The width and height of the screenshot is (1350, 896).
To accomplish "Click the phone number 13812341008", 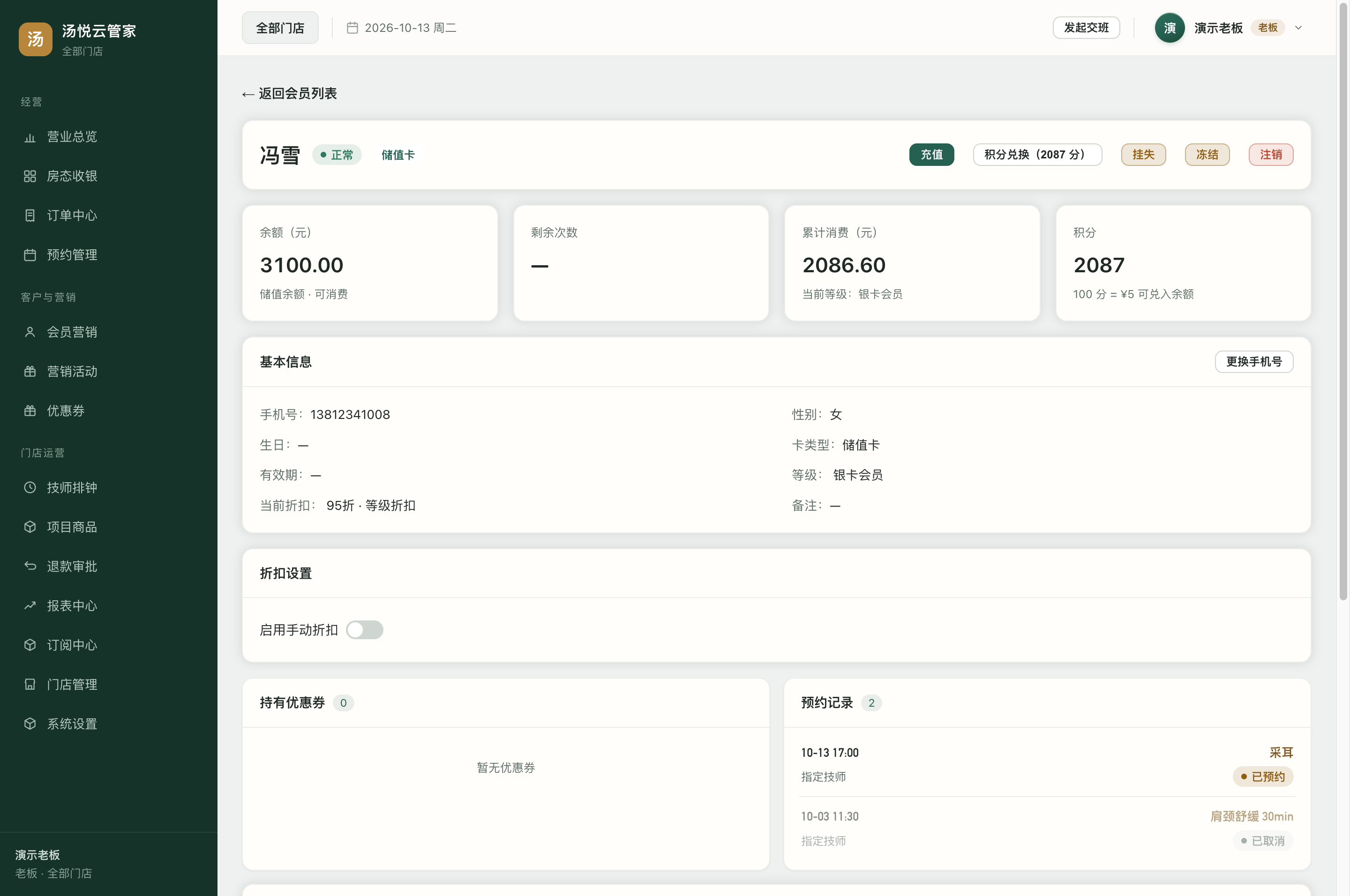I will 350,415.
